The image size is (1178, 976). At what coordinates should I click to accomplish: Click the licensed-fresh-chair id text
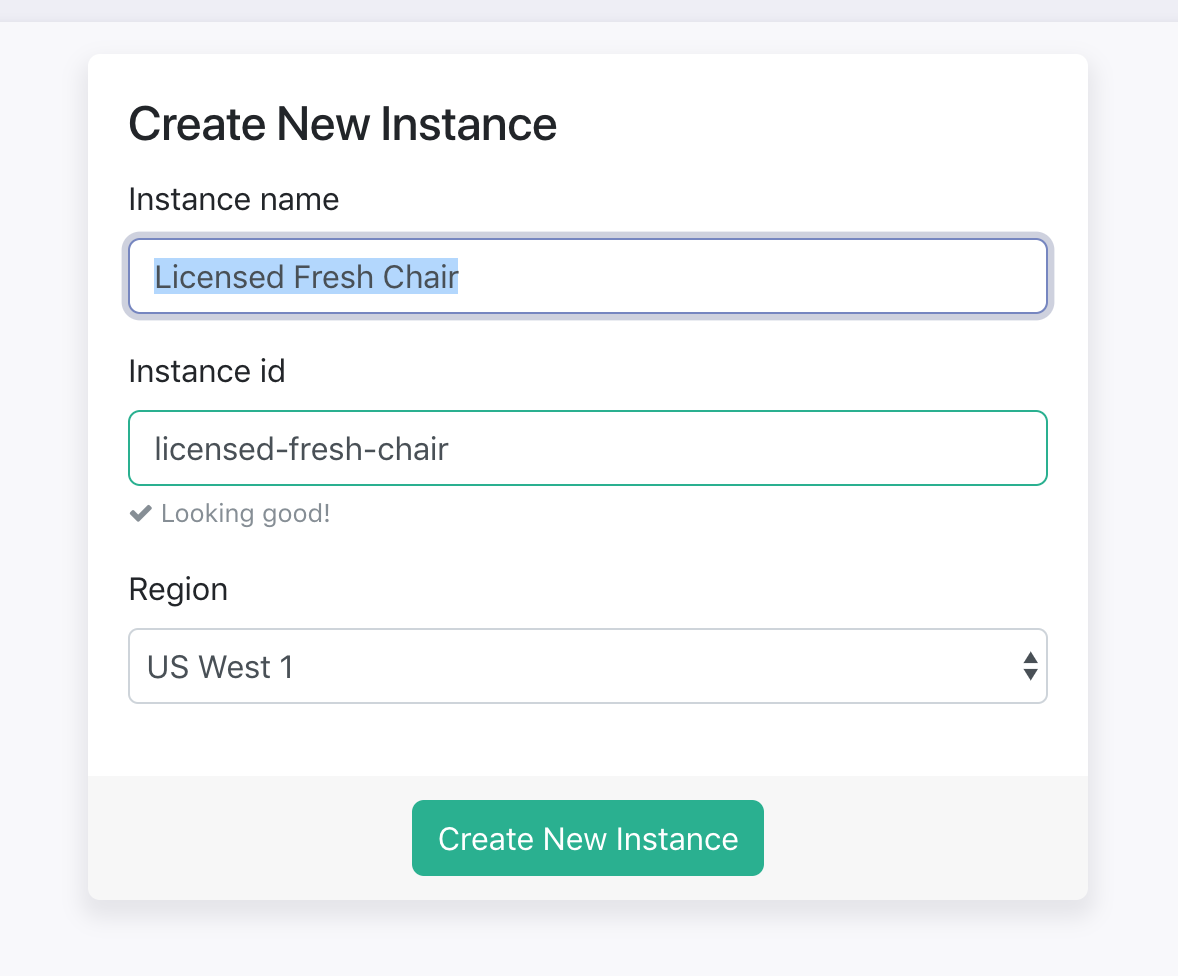301,449
